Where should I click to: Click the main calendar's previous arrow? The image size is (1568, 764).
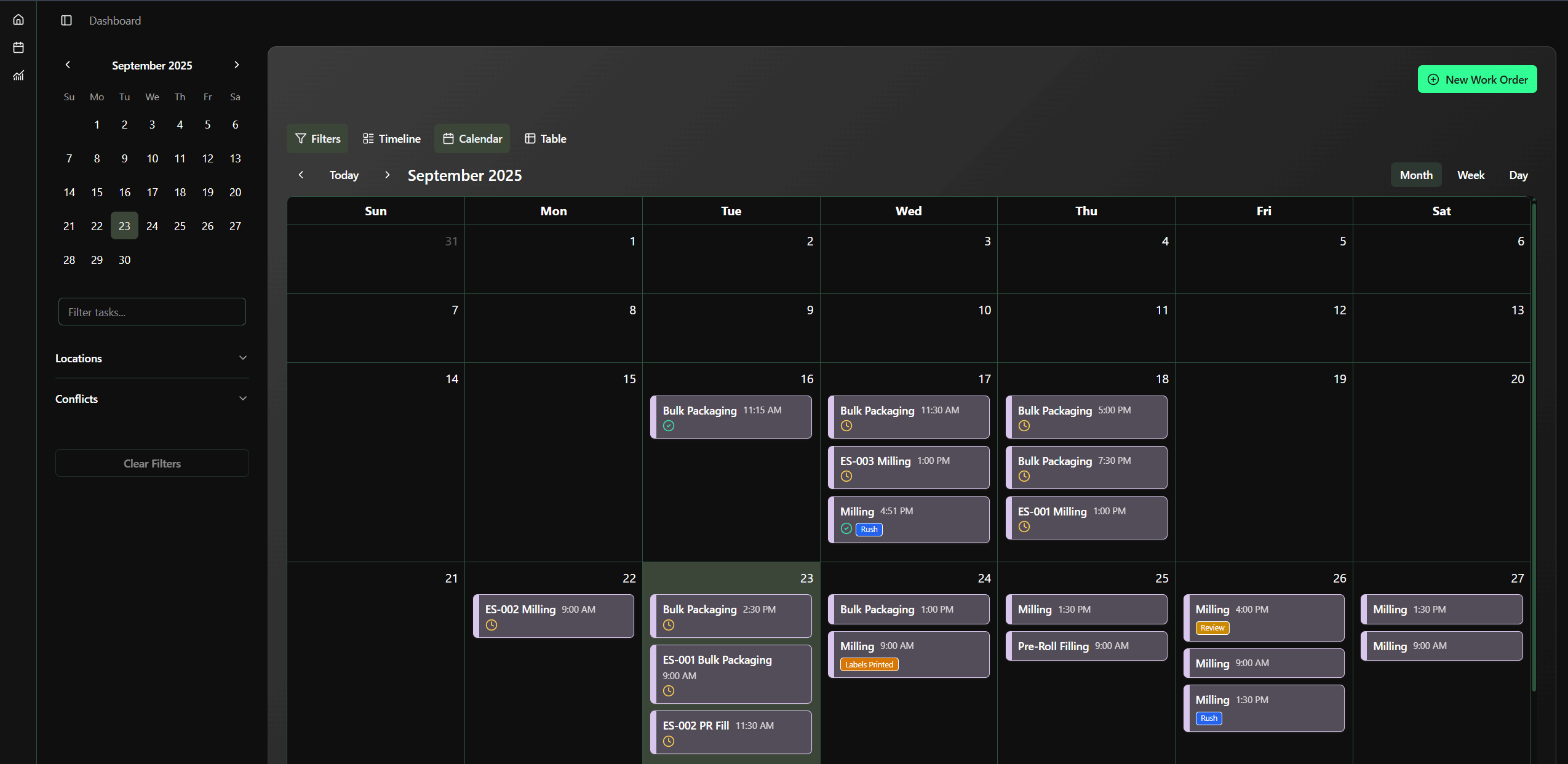point(301,175)
